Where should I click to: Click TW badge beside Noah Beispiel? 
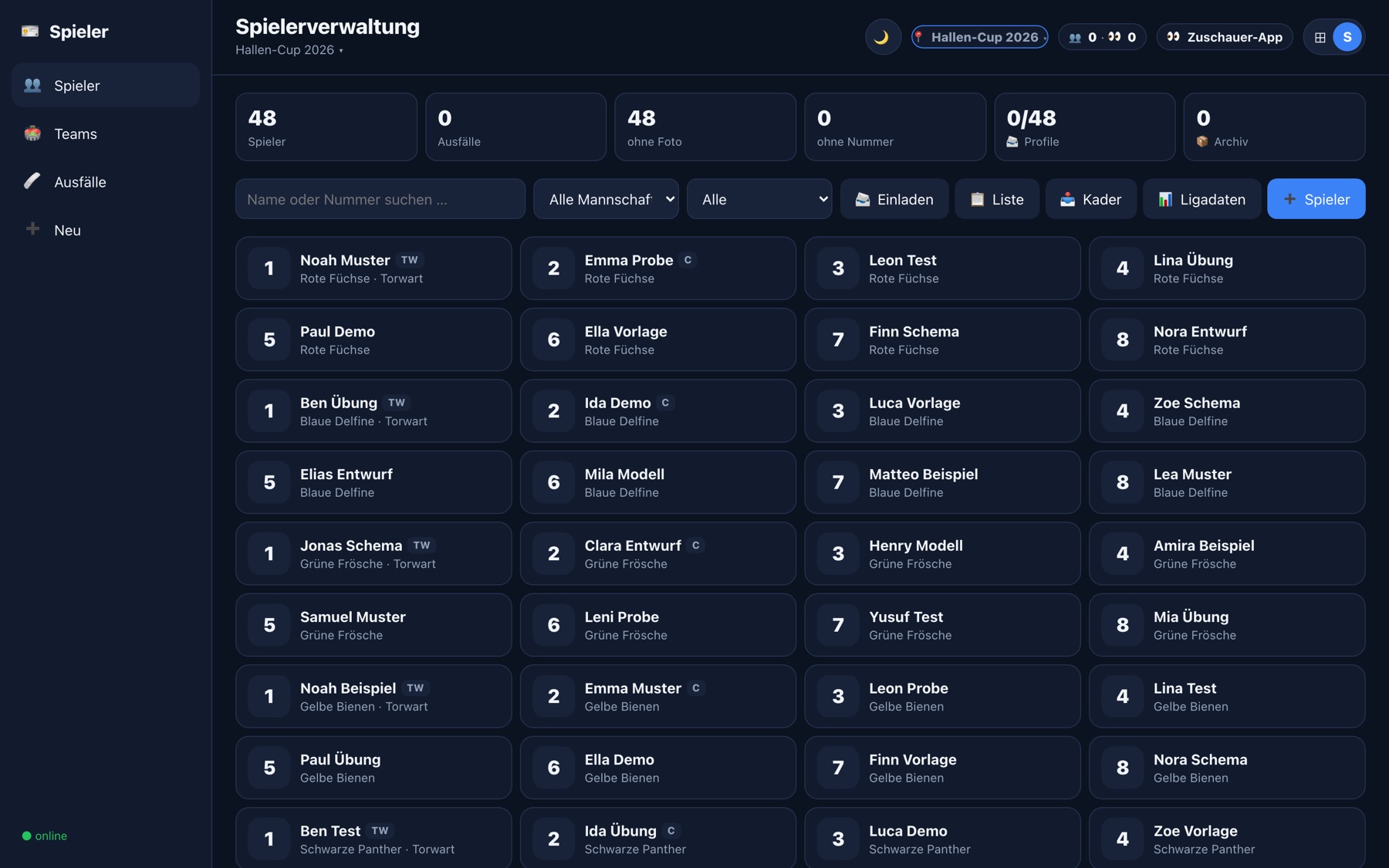[x=415, y=688]
